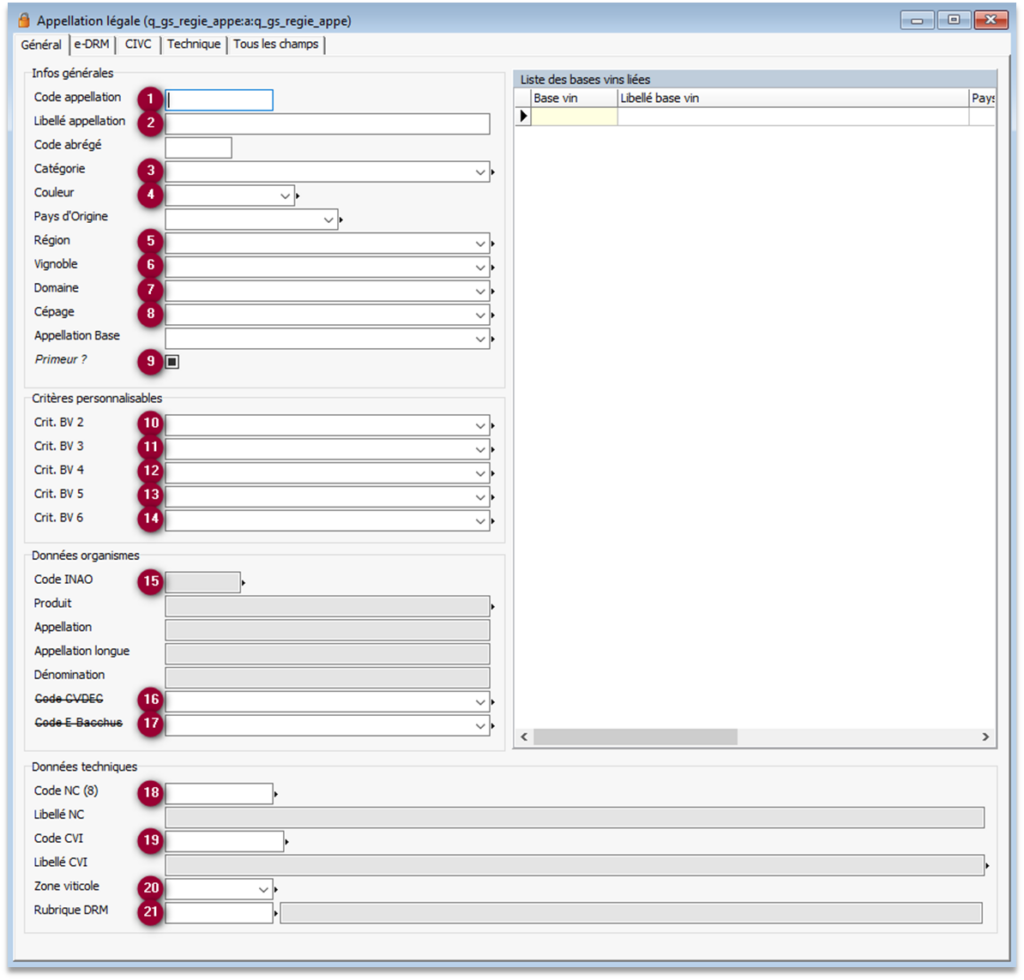Click the arrow beside Rubrique DRM field
This screenshot has height=980, width=1024.
click(x=276, y=913)
